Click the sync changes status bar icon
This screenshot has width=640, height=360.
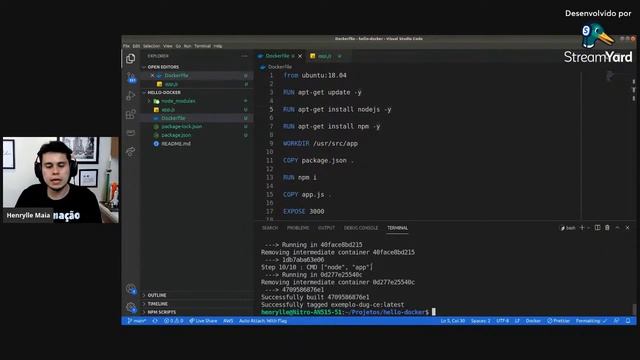pyautogui.click(x=155, y=321)
